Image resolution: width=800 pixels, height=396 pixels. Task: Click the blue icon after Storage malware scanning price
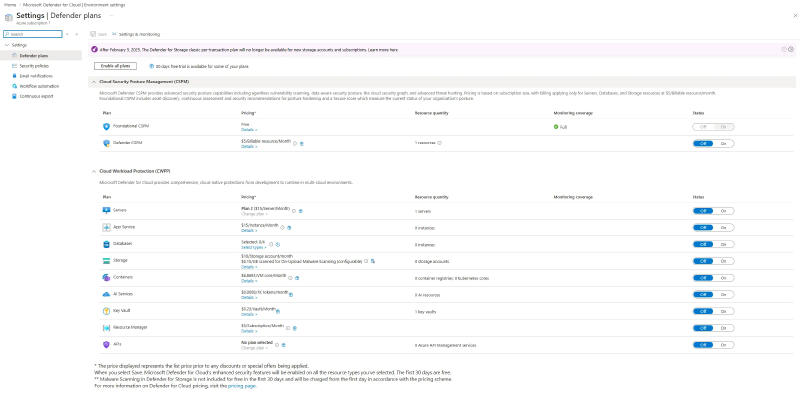373,261
